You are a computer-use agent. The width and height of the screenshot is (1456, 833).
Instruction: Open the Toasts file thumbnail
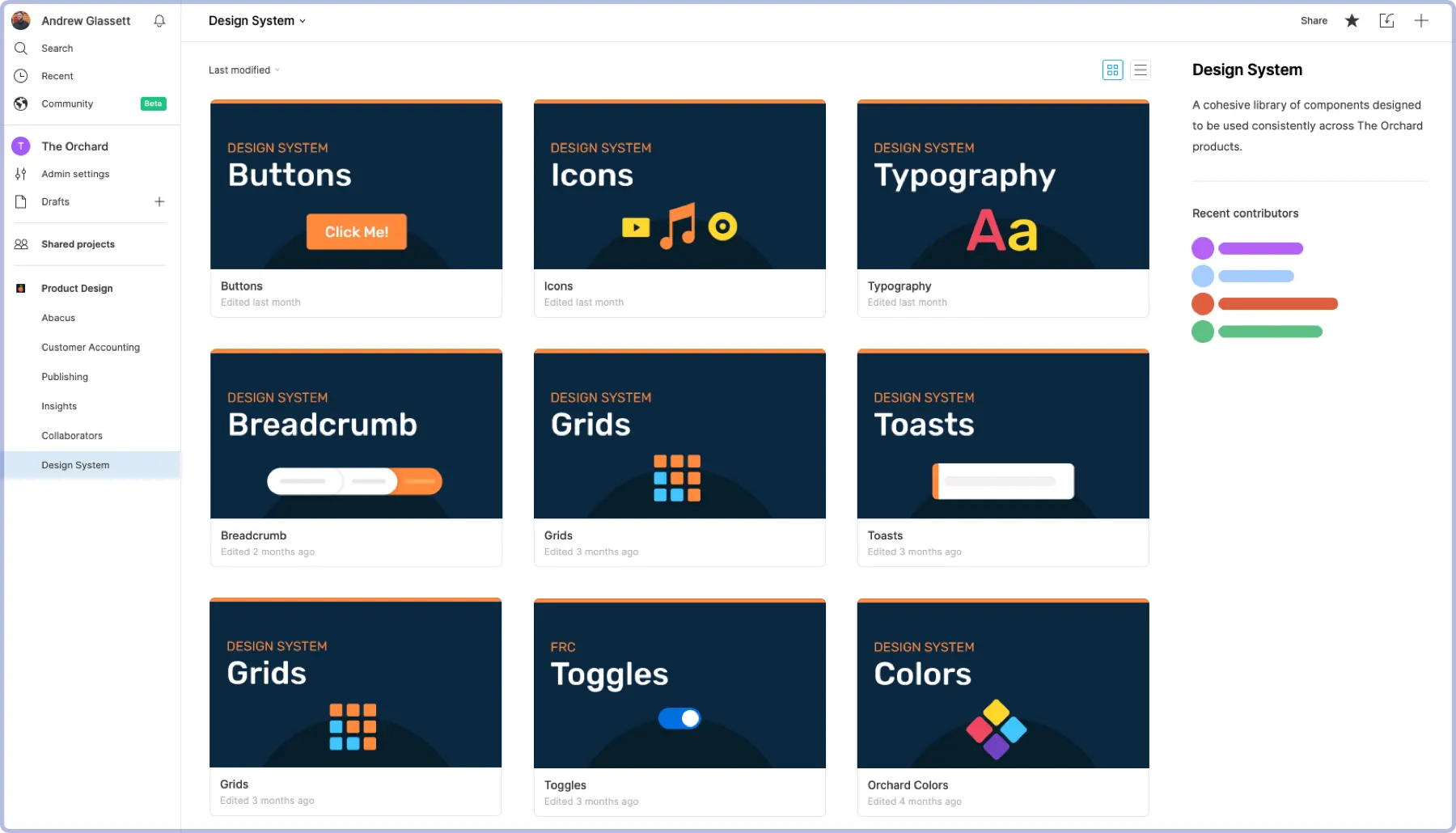pyautogui.click(x=1003, y=433)
